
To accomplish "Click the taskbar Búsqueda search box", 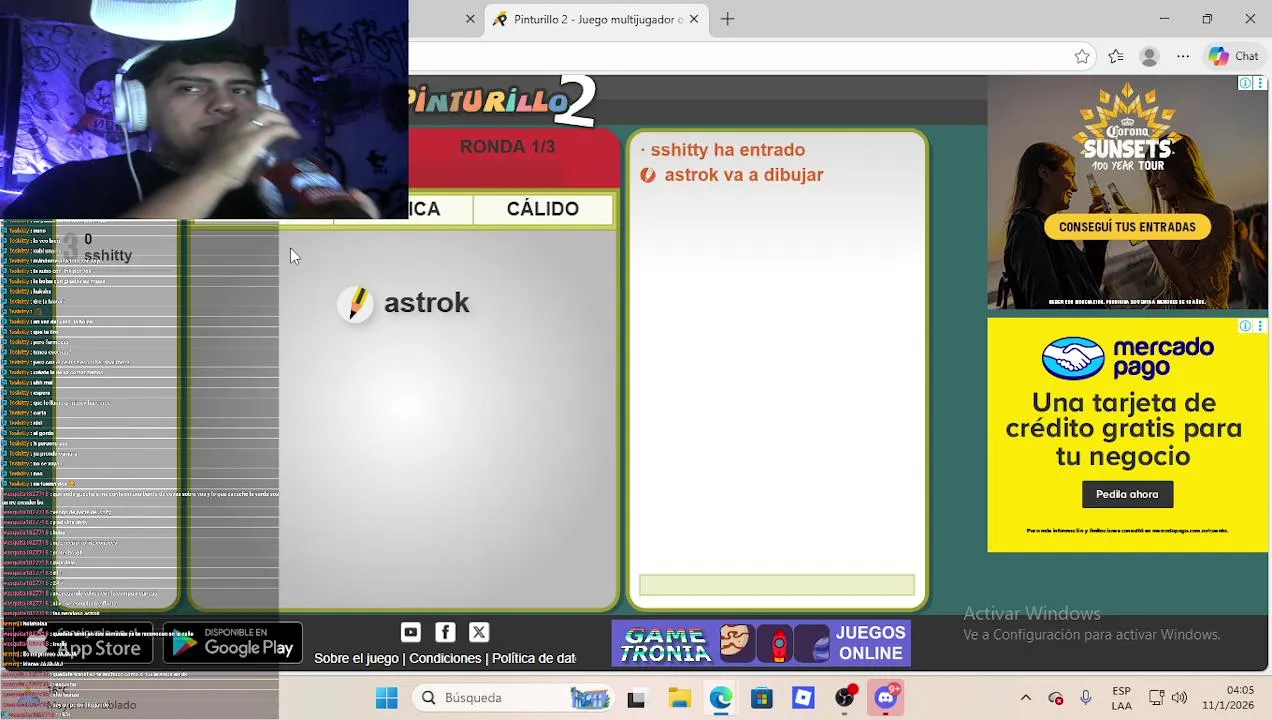I will [x=512, y=698].
